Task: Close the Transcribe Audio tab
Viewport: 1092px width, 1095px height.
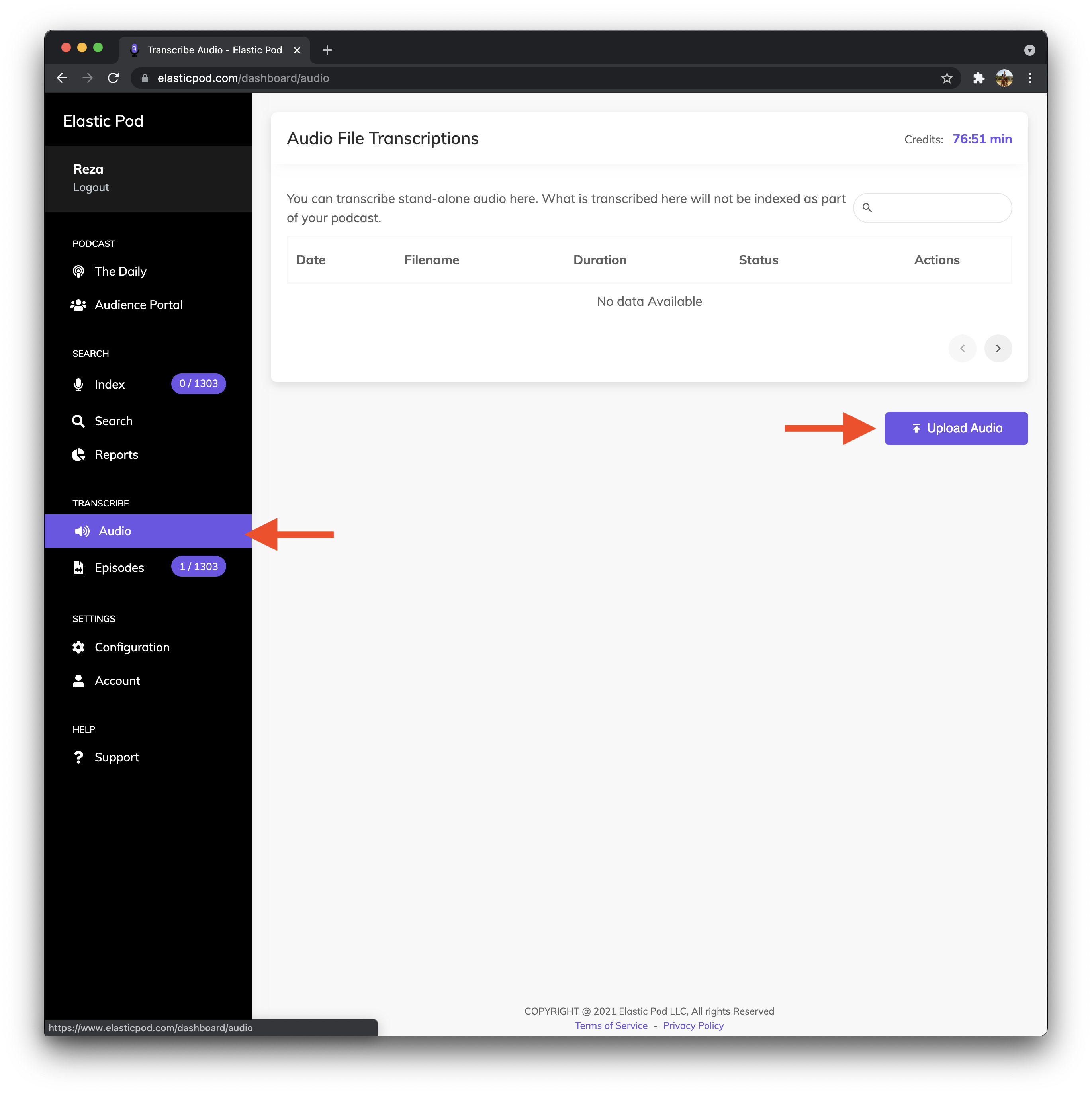Action: [297, 50]
